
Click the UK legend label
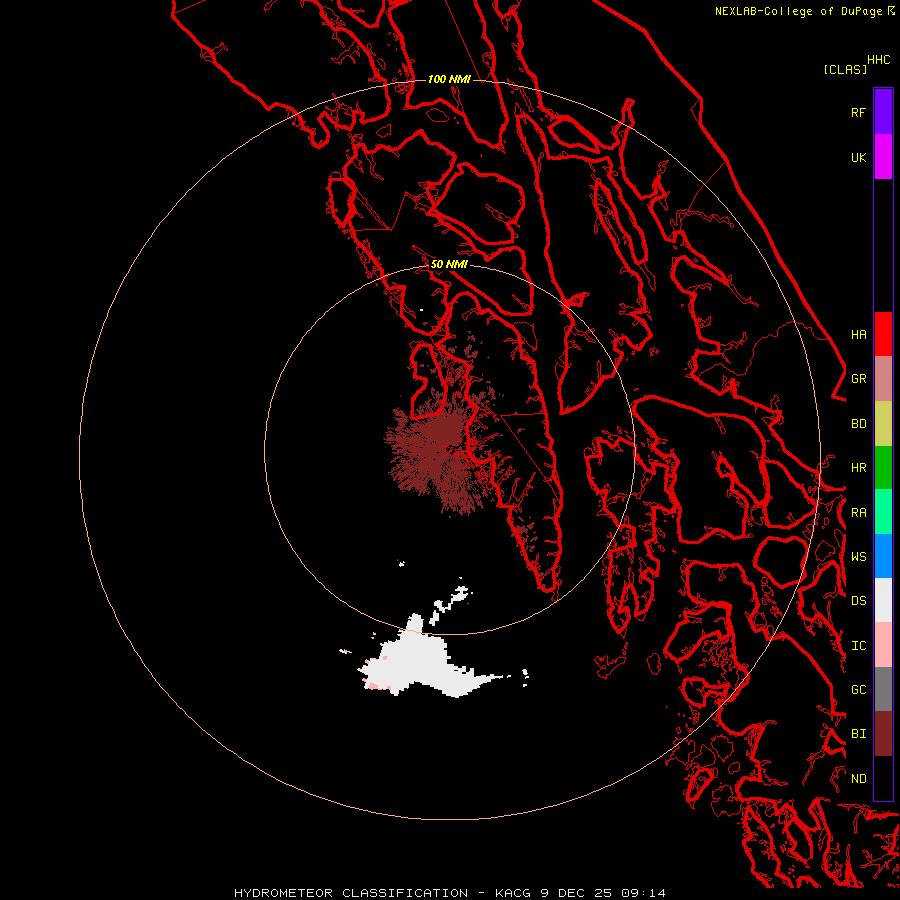tap(858, 157)
